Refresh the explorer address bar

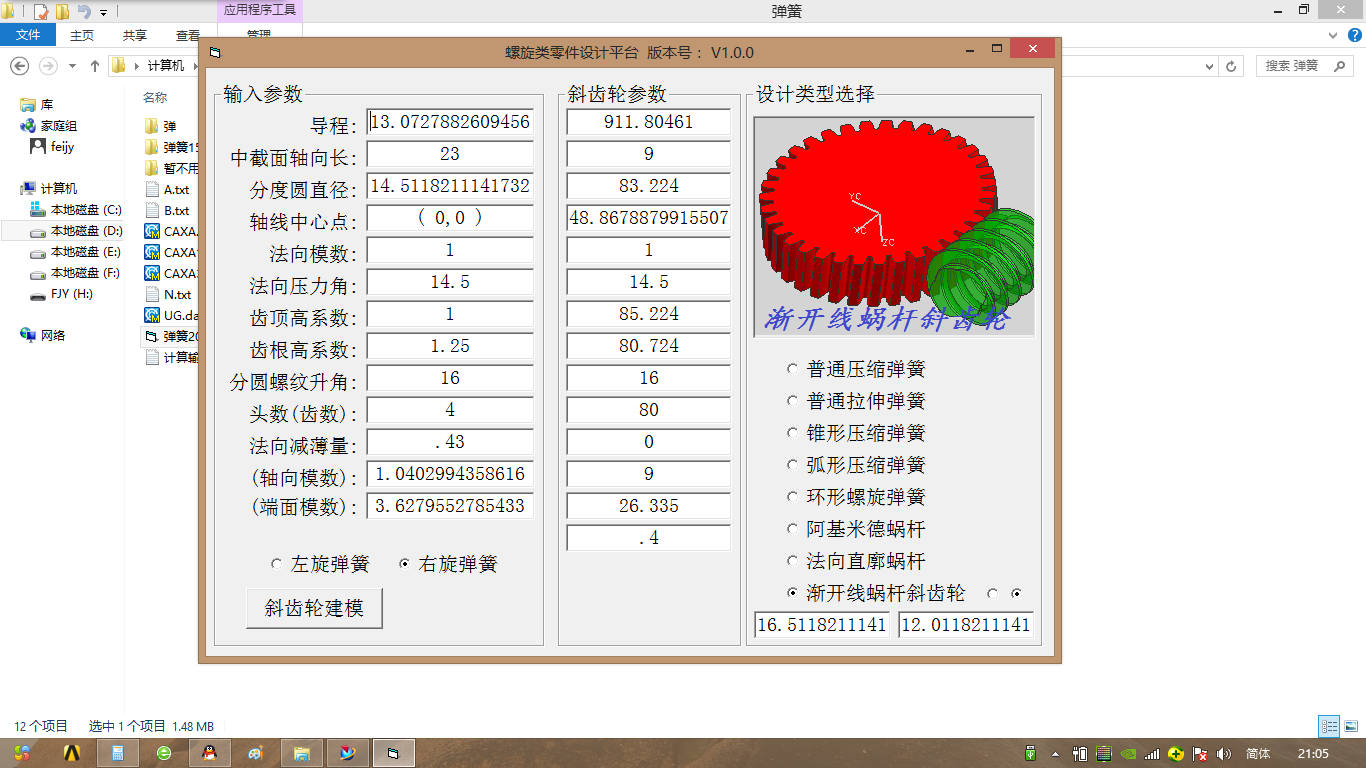pyautogui.click(x=1232, y=66)
